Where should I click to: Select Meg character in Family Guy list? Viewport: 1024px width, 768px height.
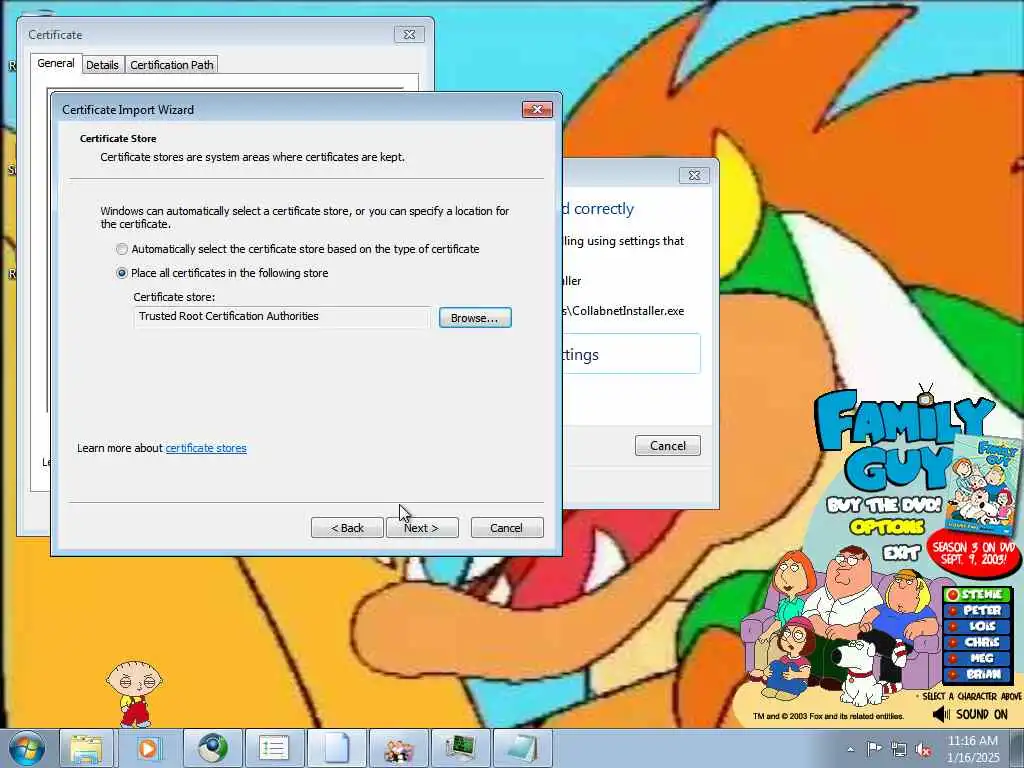977,658
